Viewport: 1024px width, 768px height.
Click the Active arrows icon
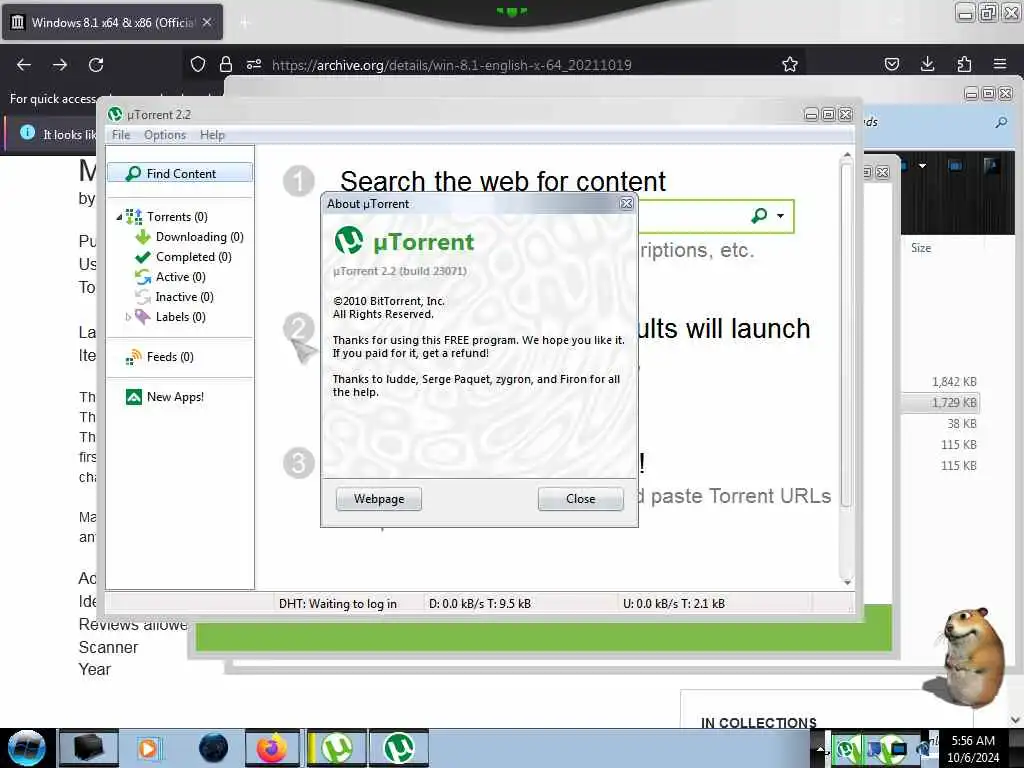[142, 278]
